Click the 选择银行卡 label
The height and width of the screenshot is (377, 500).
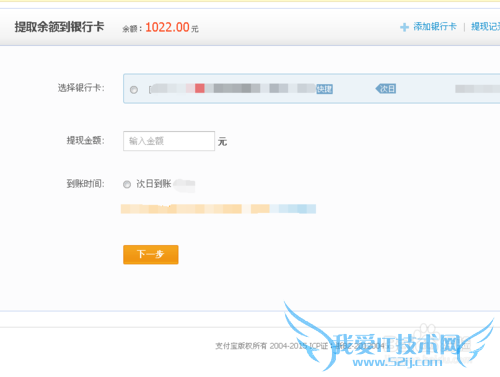[81, 88]
